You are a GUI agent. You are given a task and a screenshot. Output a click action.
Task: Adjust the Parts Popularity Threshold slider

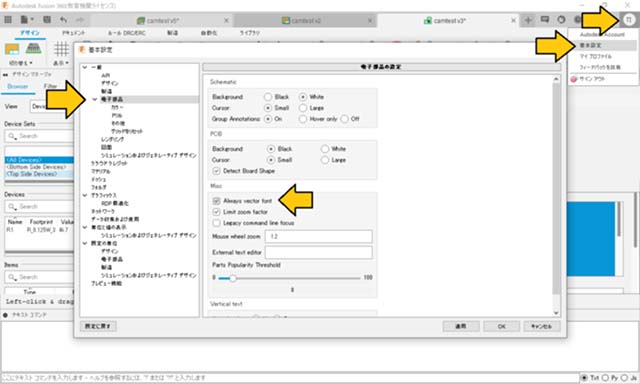tap(233, 278)
